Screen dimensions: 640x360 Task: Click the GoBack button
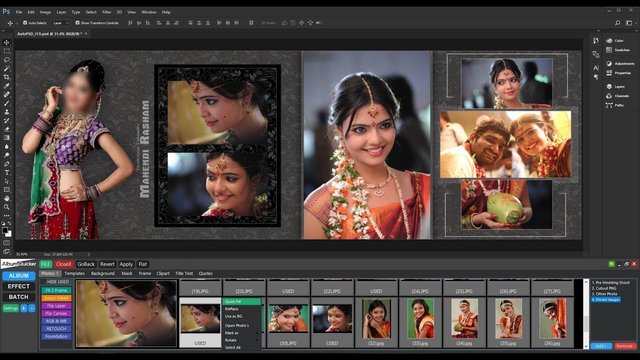[x=86, y=264]
